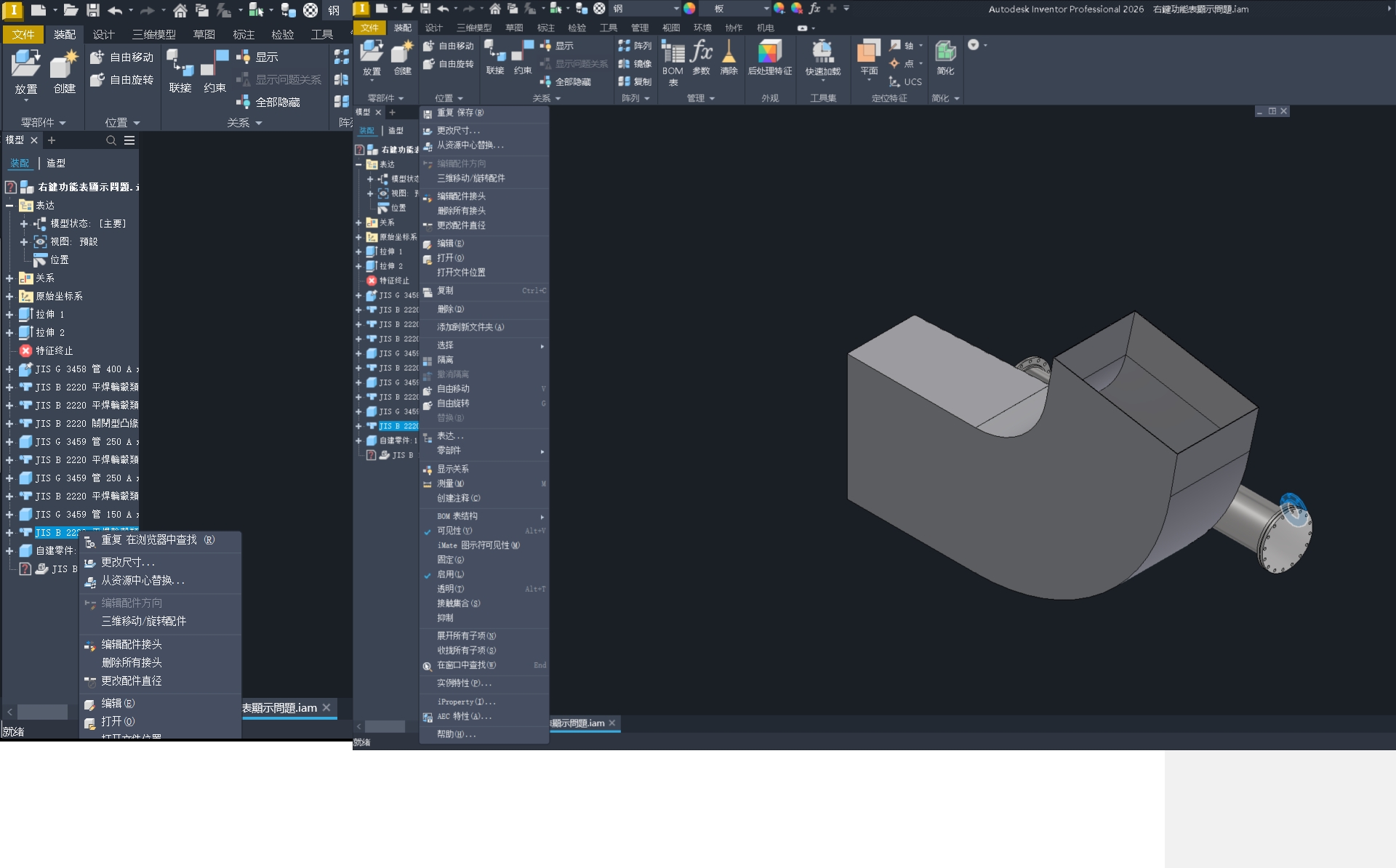Viewport: 1396px width, 868px height.
Task: Click 实例特性(P)... menu entry
Action: (484, 683)
